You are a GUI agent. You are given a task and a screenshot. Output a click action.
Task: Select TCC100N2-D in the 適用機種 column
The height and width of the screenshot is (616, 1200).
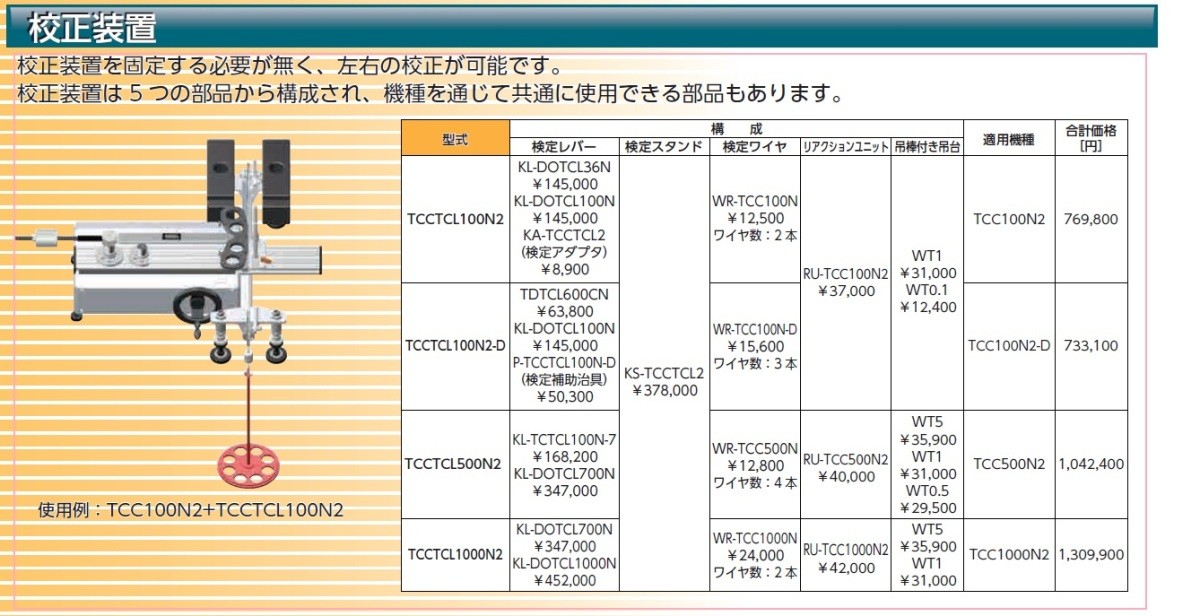(1009, 346)
